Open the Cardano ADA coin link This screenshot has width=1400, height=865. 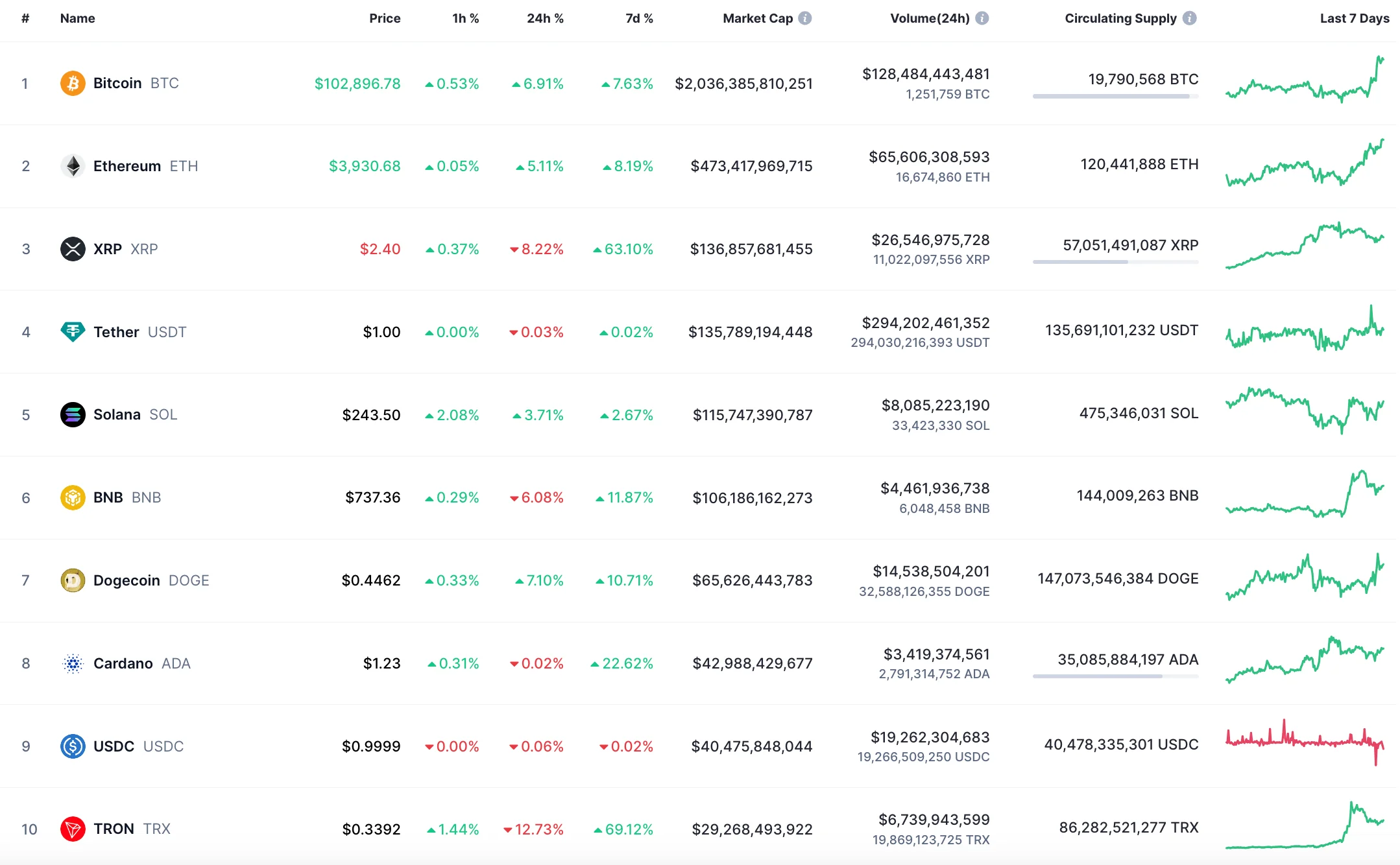click(x=123, y=663)
